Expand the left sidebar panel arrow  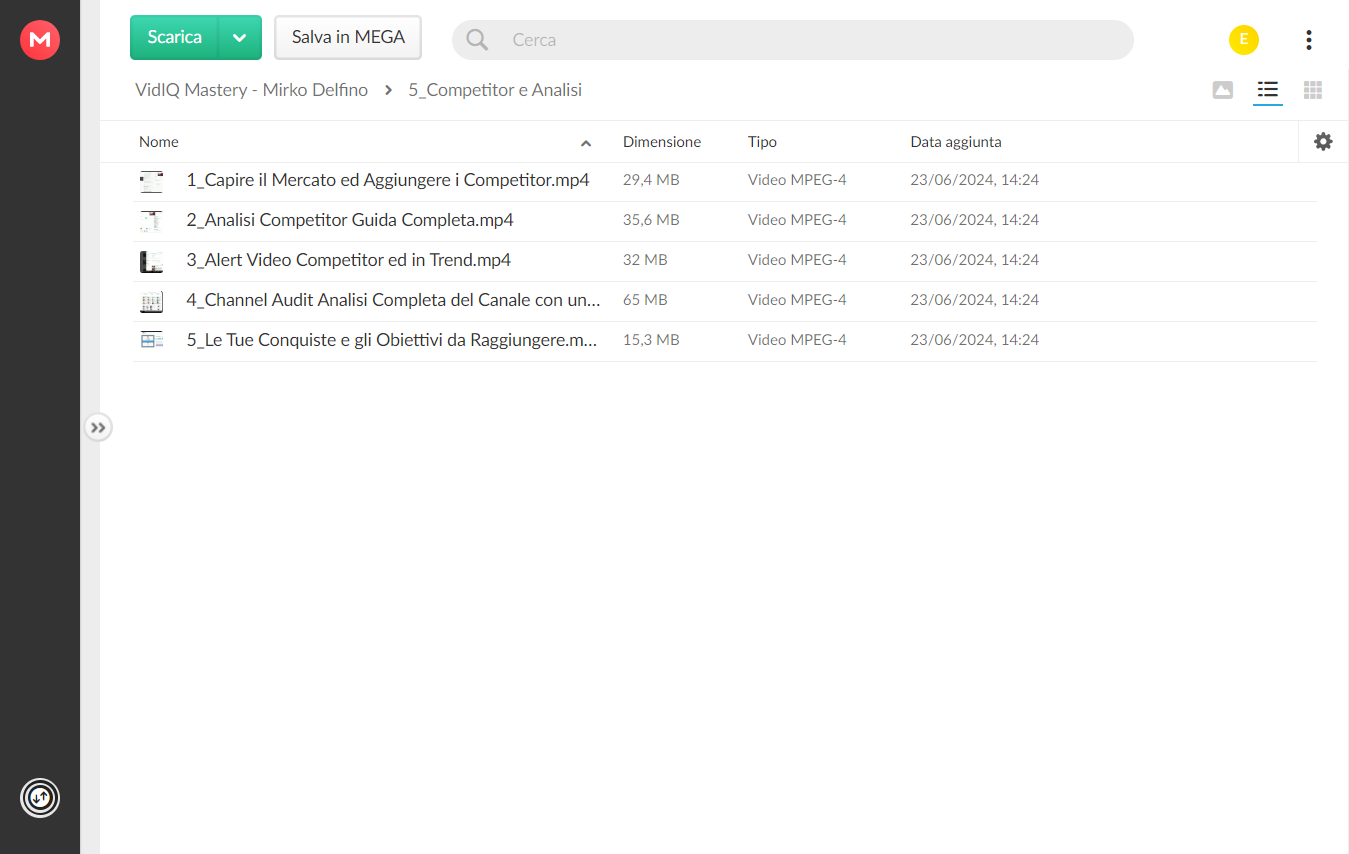pyautogui.click(x=98, y=428)
